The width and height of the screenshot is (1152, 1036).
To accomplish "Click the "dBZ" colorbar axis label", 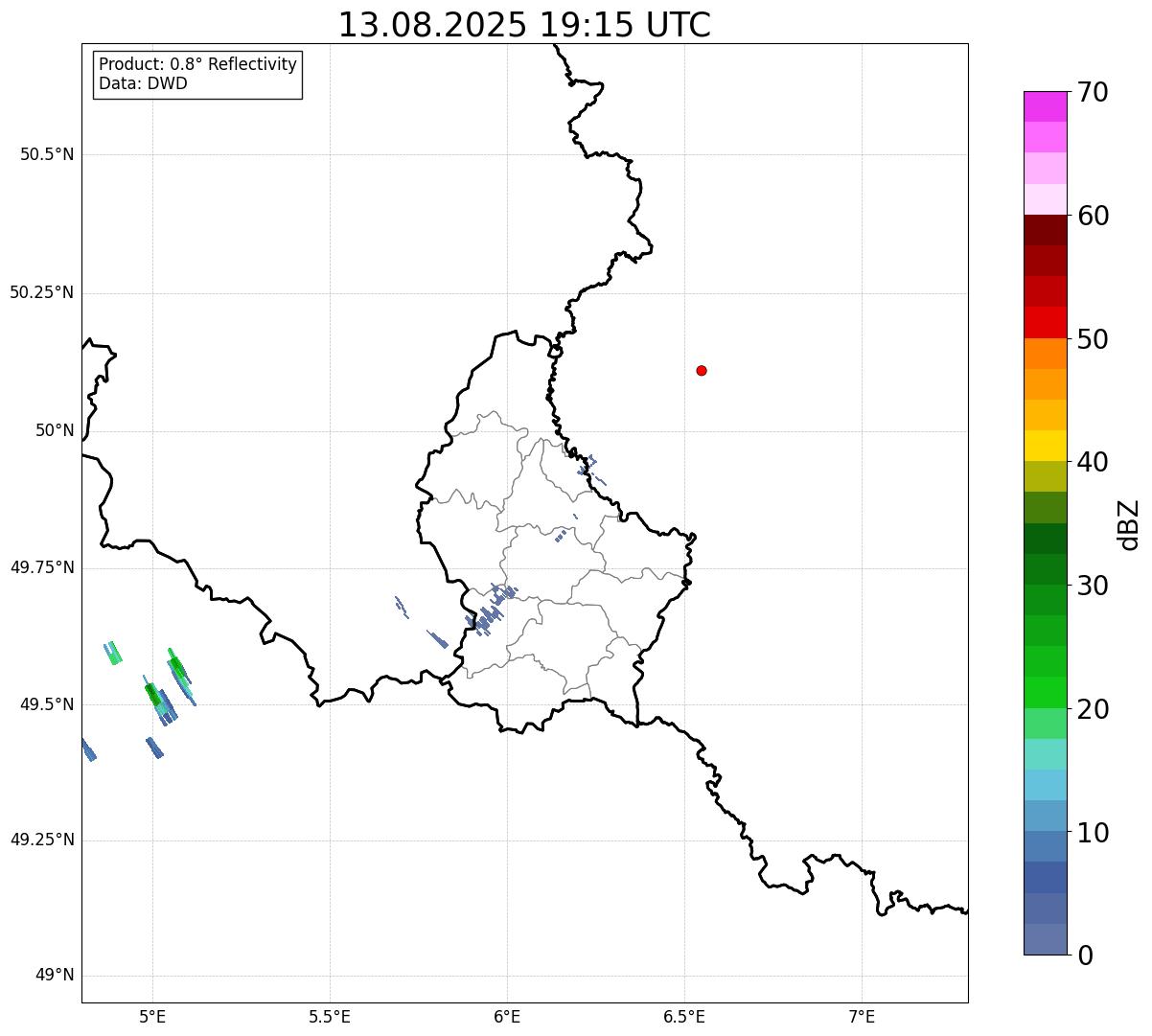I will 1129,524.
